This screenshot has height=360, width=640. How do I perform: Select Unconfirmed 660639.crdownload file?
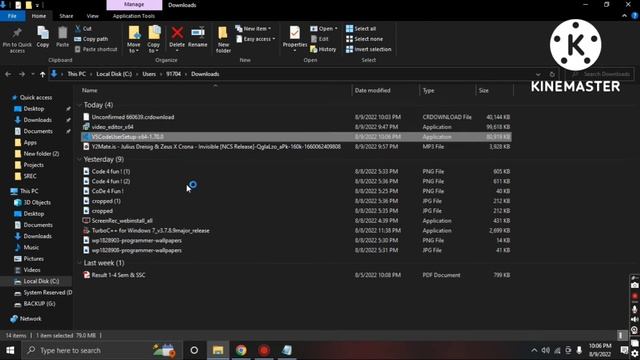(x=133, y=117)
